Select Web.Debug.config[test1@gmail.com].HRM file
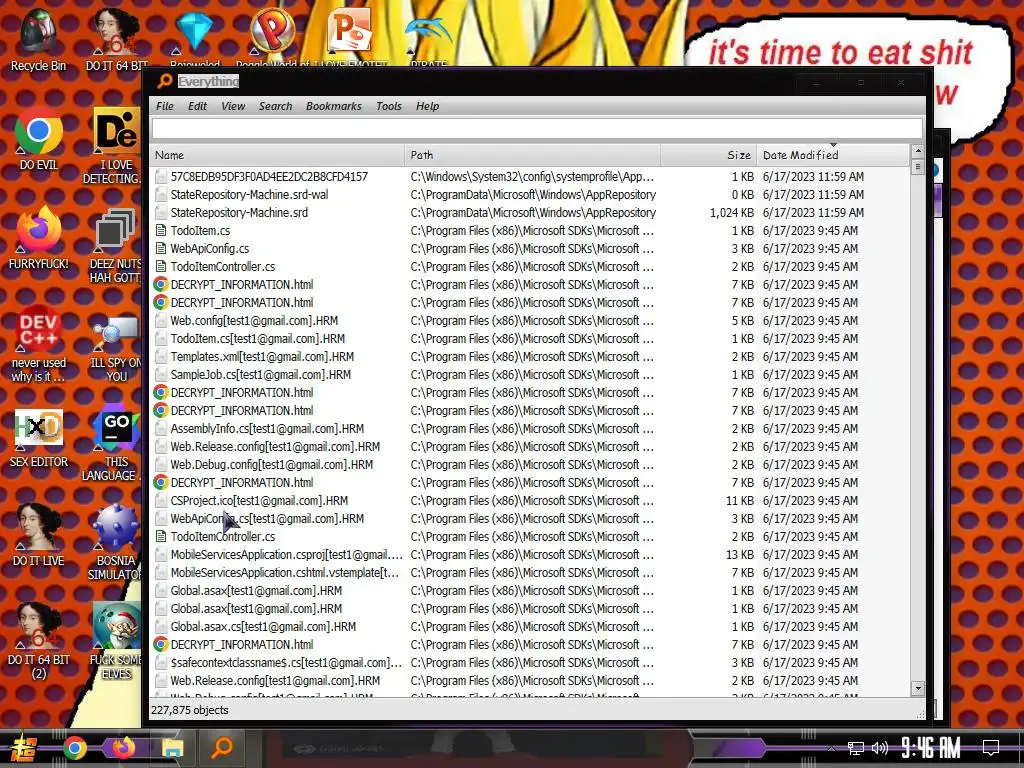 530,464
